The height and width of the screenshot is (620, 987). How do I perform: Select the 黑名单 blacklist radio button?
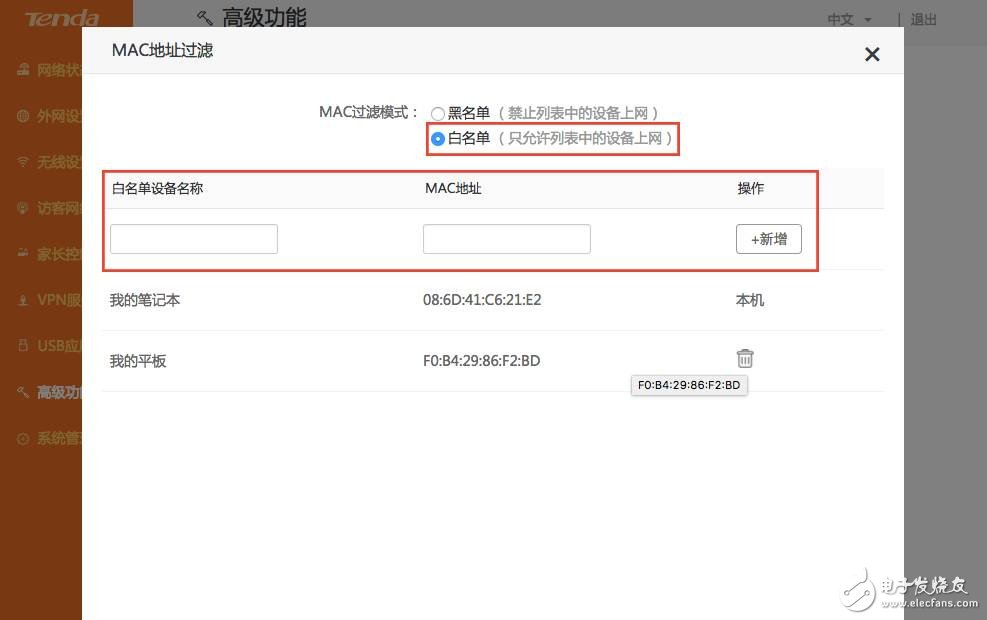tap(437, 113)
